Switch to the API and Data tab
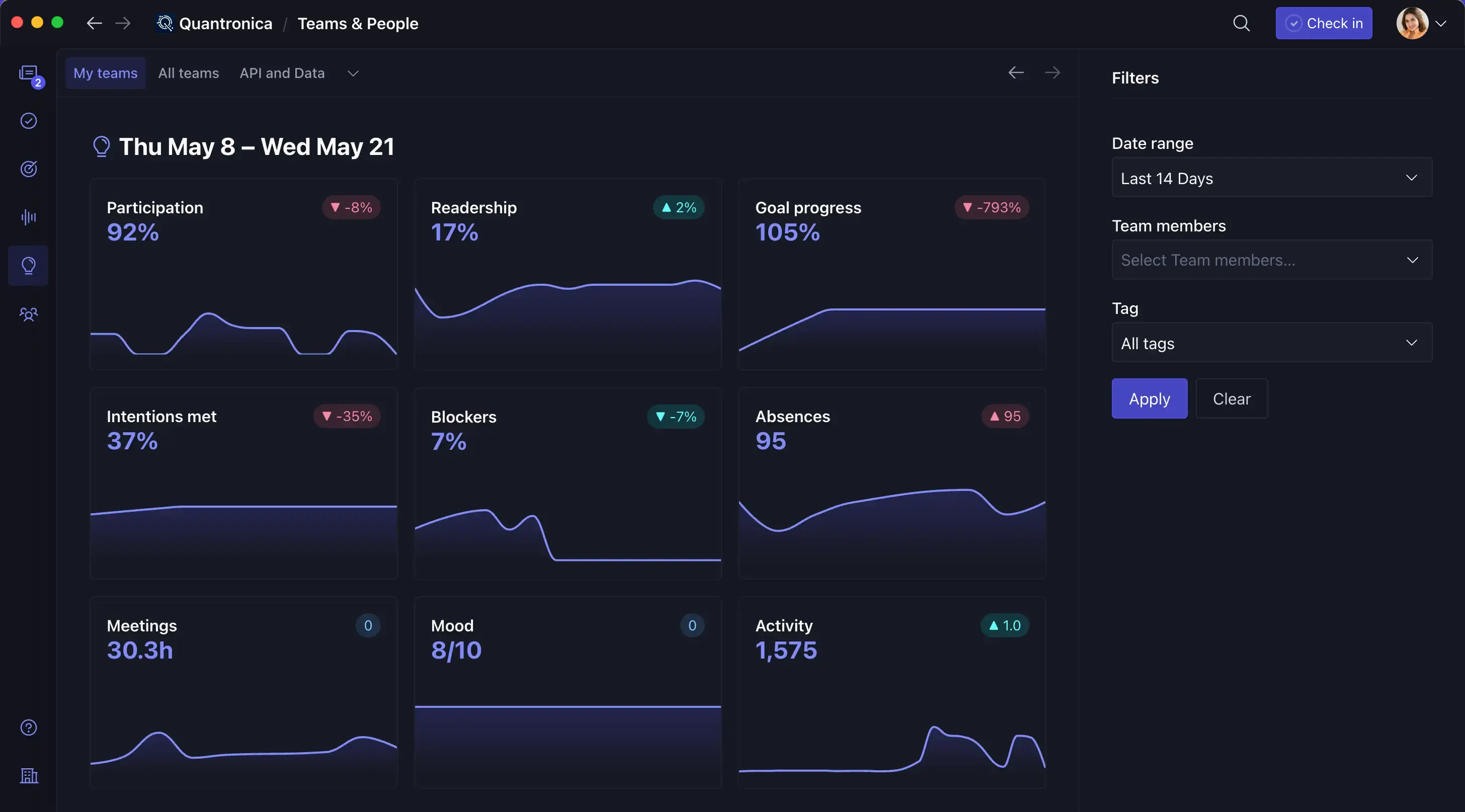The image size is (1465, 812). coord(282,73)
